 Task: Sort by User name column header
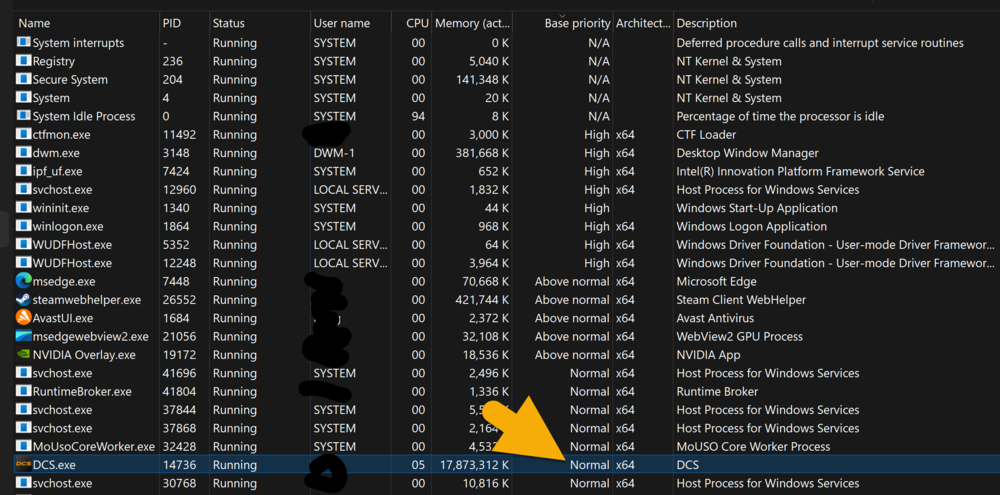click(x=341, y=24)
